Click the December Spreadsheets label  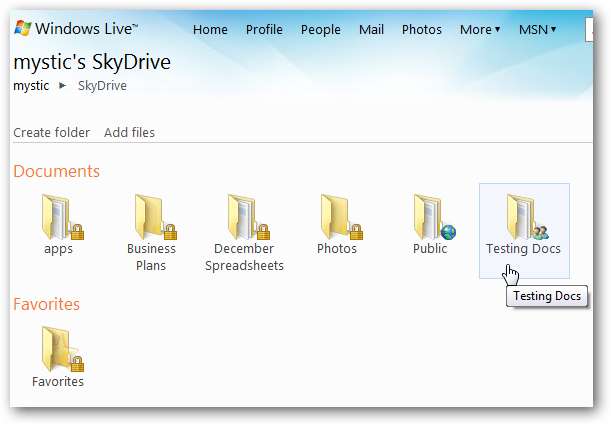tap(244, 257)
